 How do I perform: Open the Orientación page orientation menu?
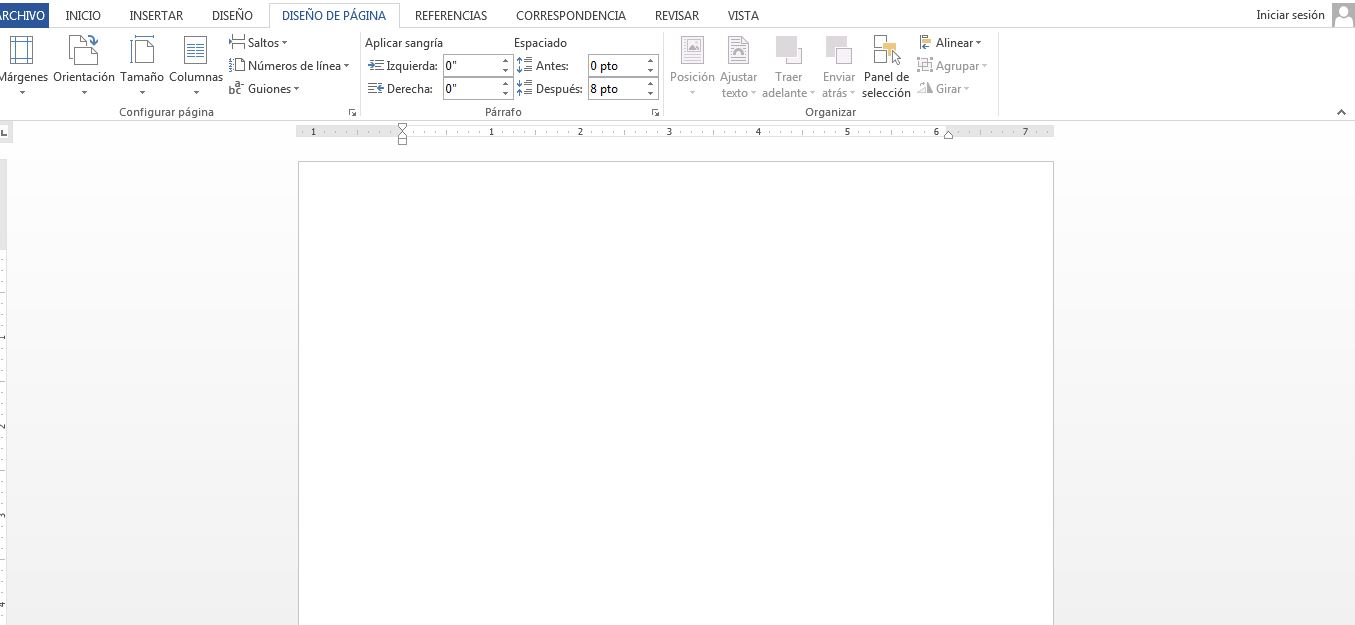[84, 66]
